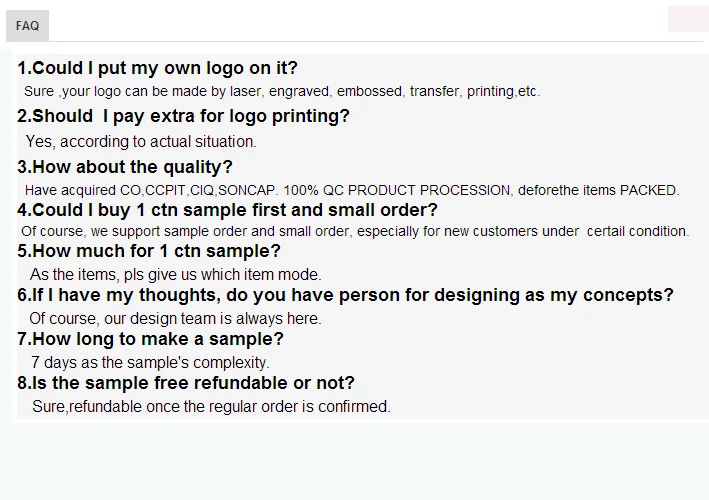The image size is (709, 500).
Task: Click the answer 'our design team is always here'
Action: (x=175, y=319)
